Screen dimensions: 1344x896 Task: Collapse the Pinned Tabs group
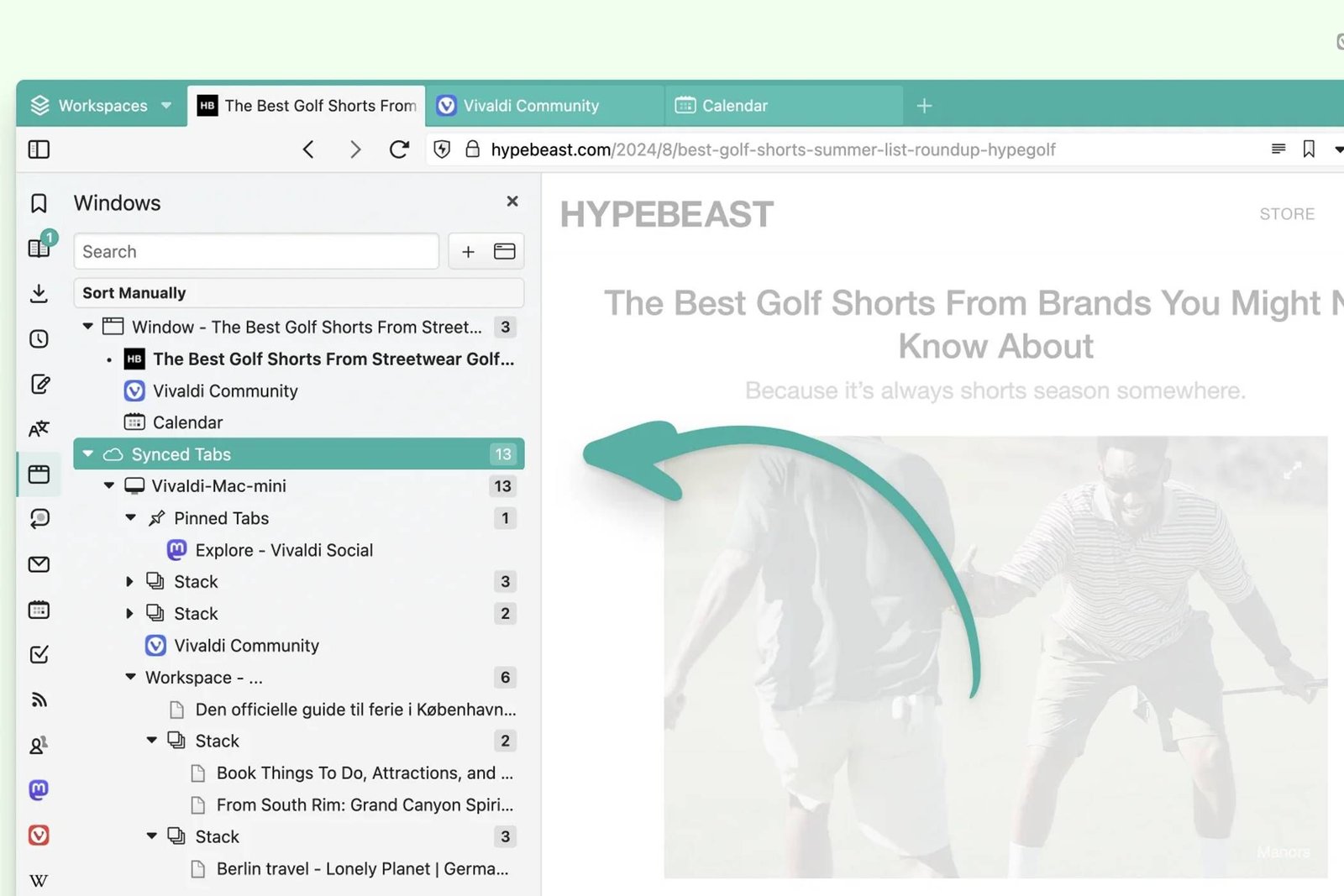(130, 518)
